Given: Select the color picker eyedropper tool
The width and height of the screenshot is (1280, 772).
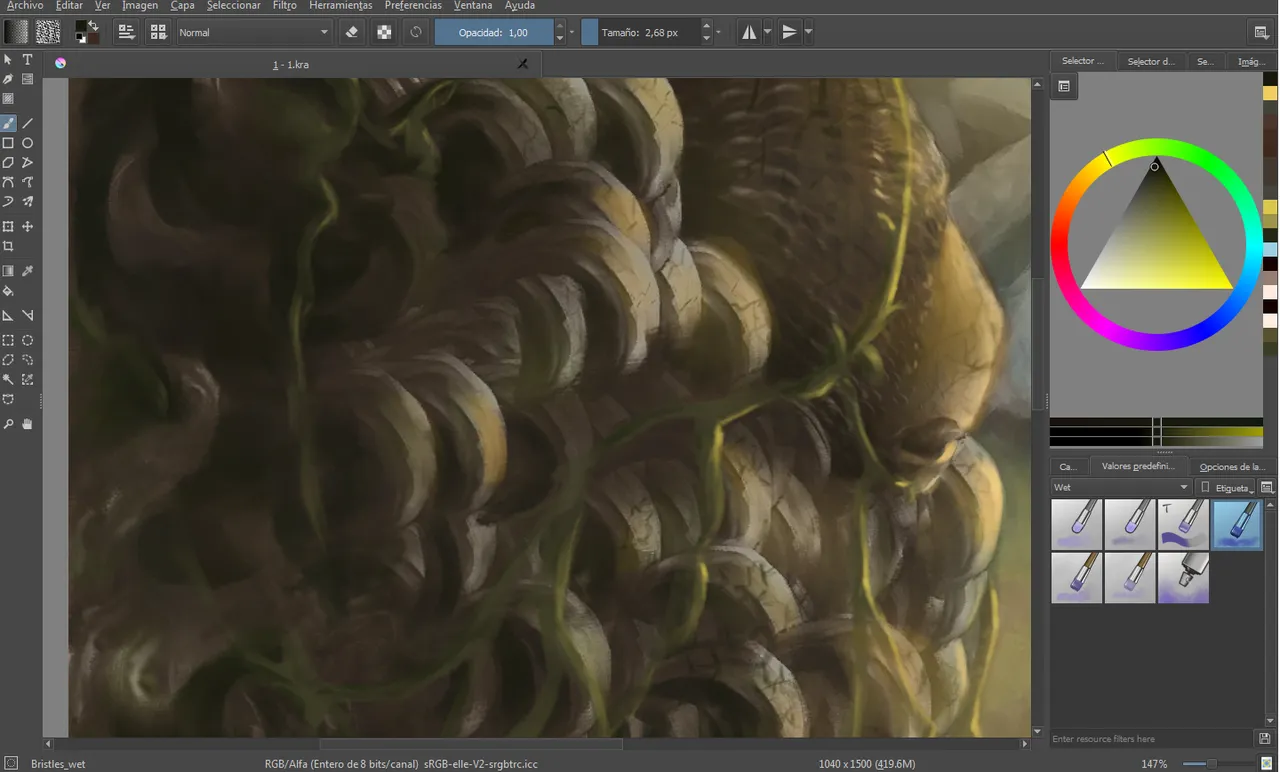Looking at the screenshot, I should (28, 271).
